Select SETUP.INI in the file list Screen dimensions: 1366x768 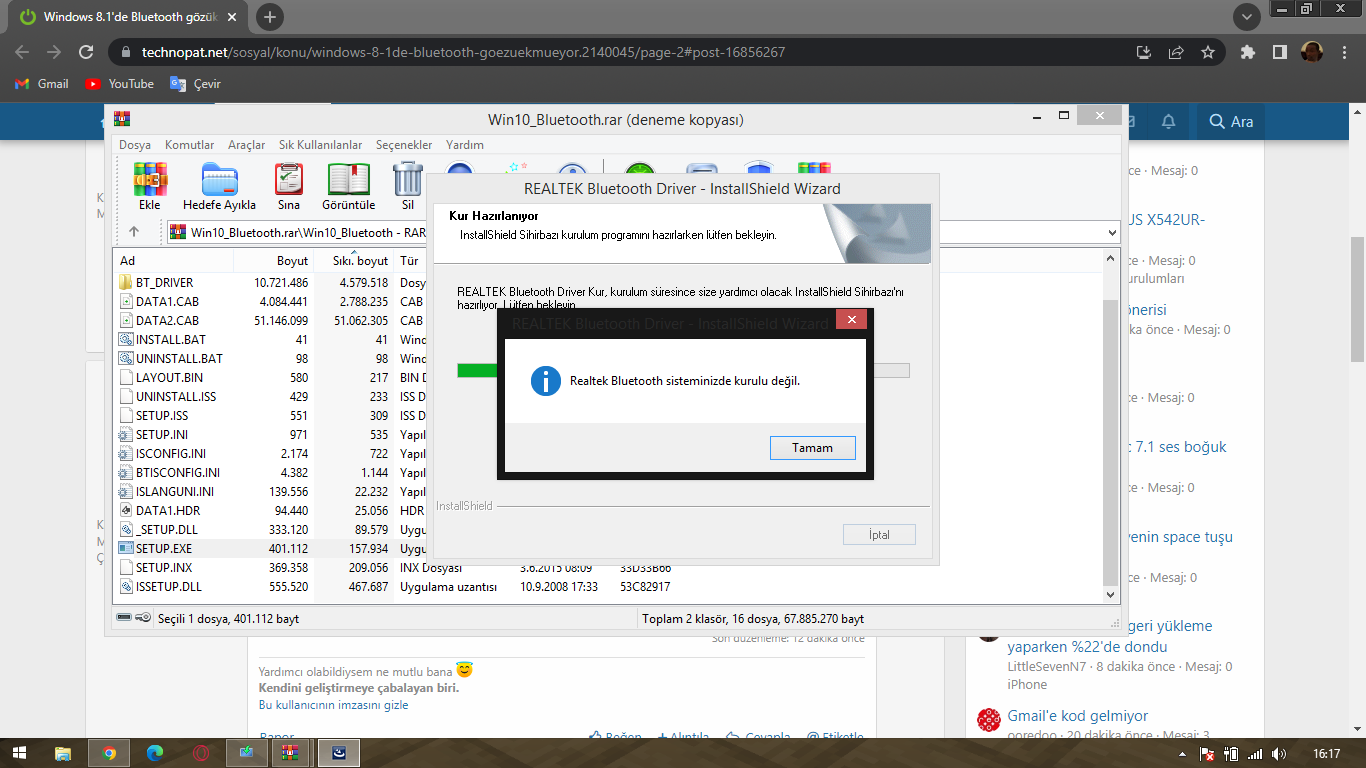162,435
